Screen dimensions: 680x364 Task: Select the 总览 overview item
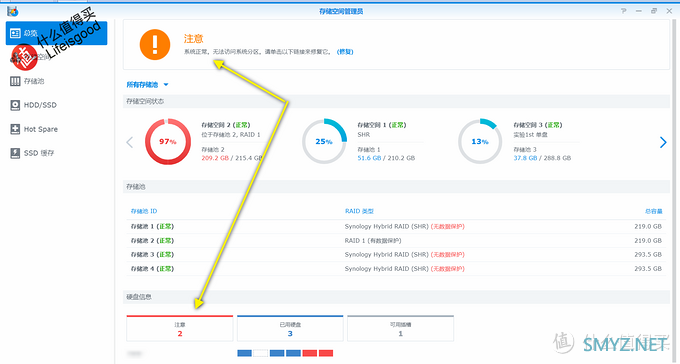click(x=56, y=33)
